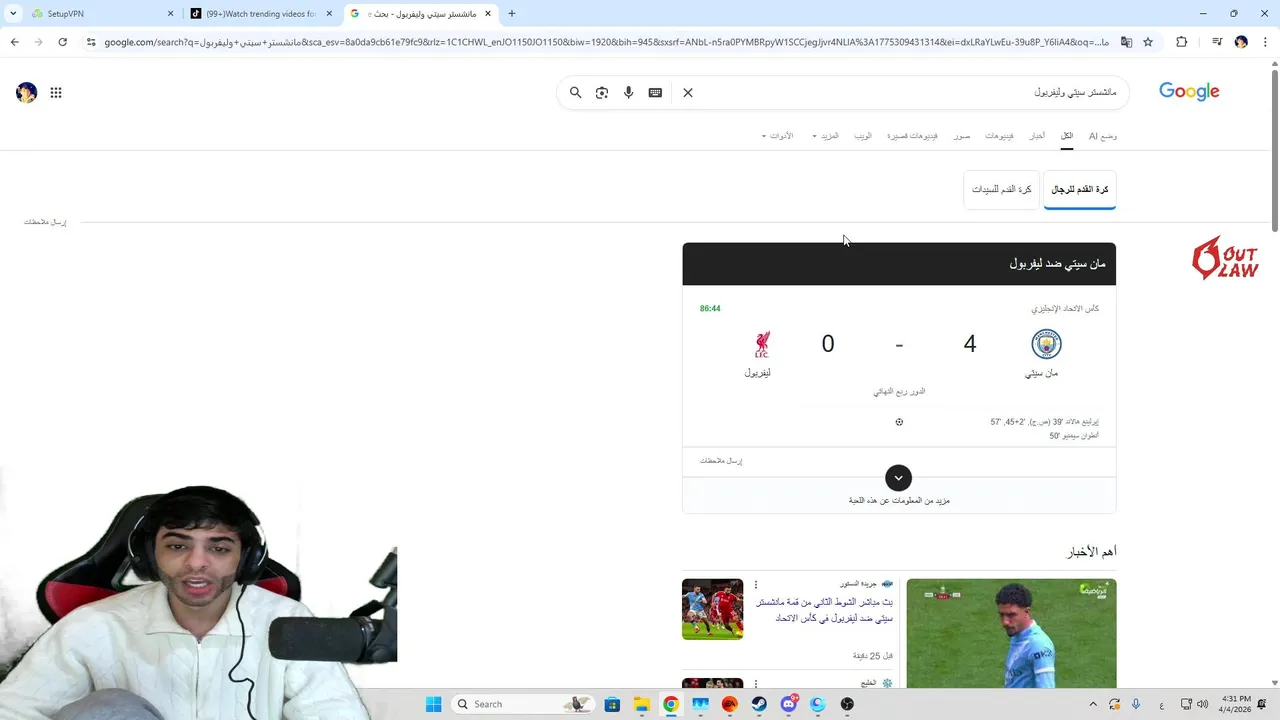Image resolution: width=1280 pixels, height=720 pixels.
Task: Click the Windows taskbar Search box
Action: click(x=521, y=704)
